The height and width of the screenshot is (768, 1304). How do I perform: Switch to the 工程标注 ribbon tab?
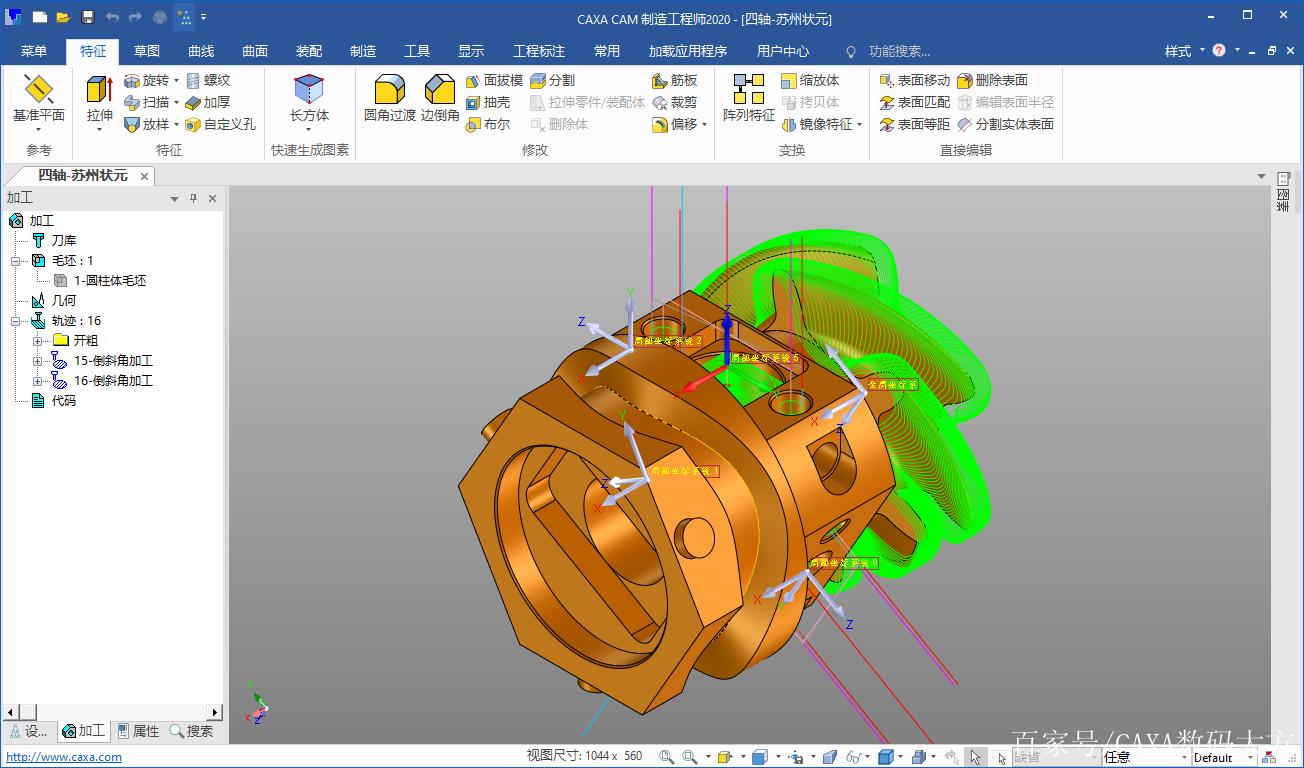[539, 51]
